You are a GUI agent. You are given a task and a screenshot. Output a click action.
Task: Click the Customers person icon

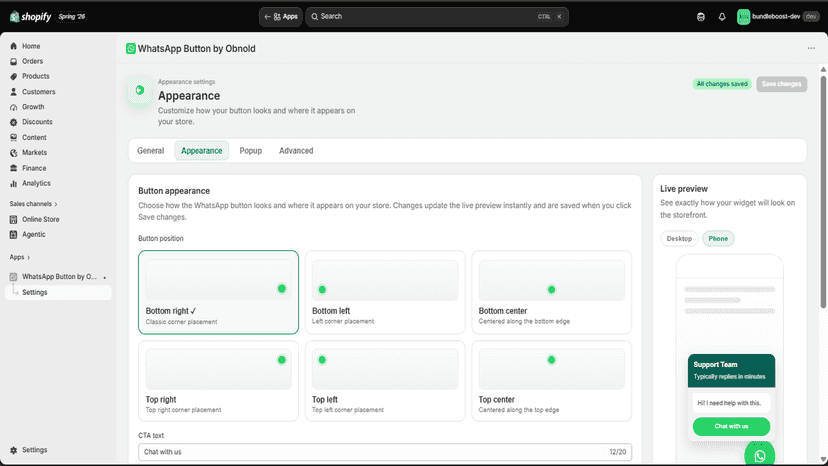tap(14, 91)
